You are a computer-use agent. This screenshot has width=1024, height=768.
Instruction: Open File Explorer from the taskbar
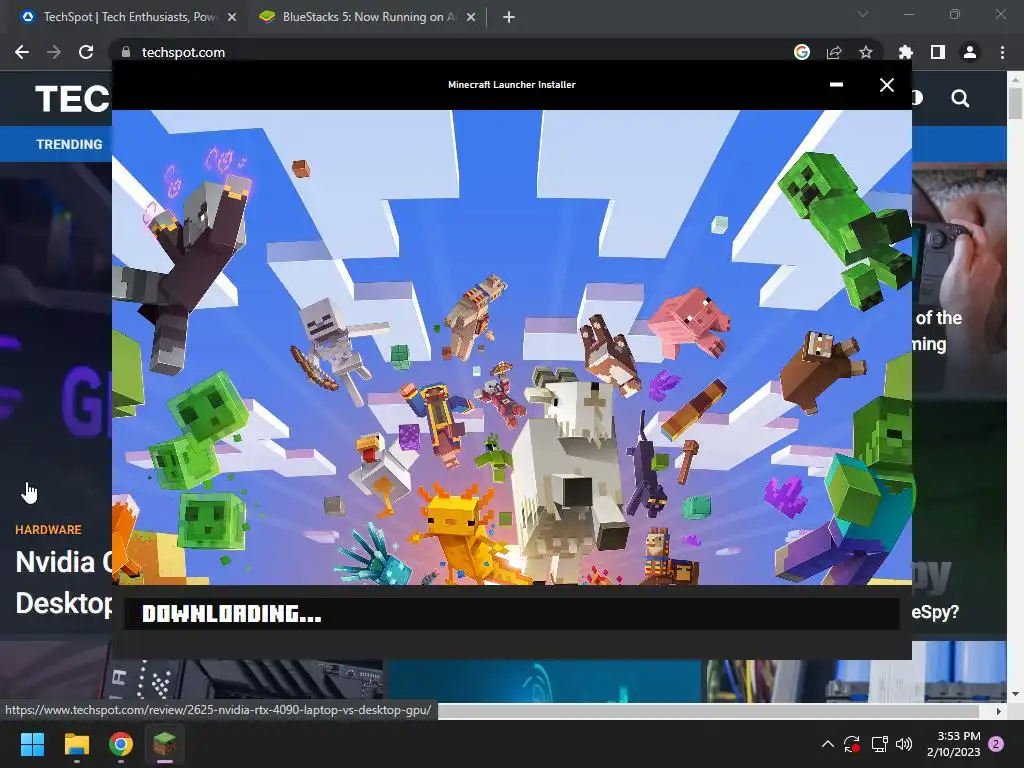click(76, 744)
